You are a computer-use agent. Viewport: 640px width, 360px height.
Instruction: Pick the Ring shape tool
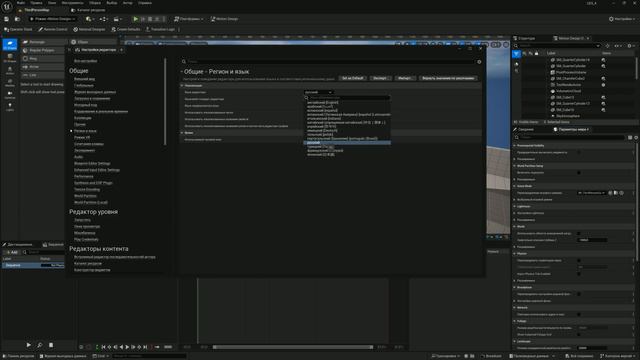(43, 58)
